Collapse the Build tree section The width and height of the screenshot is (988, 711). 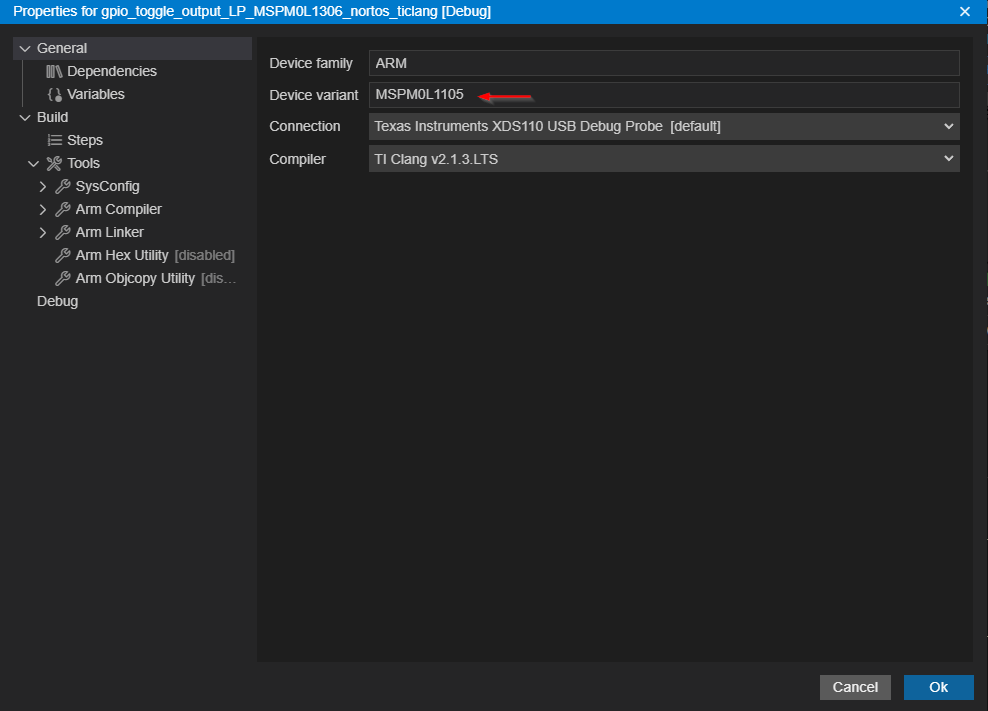coord(25,117)
